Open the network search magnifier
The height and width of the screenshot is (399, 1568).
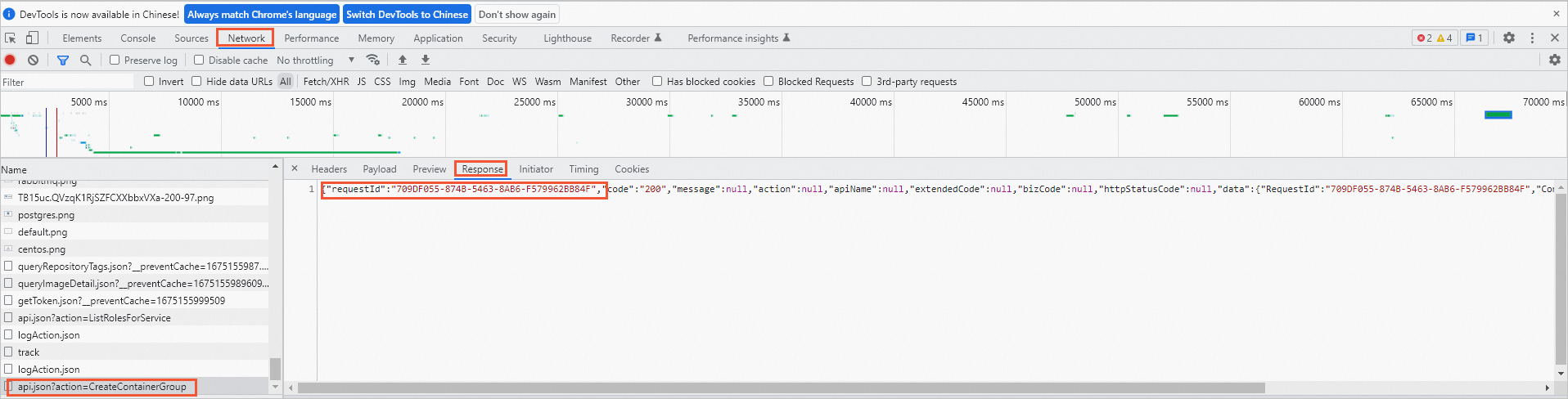coord(85,60)
